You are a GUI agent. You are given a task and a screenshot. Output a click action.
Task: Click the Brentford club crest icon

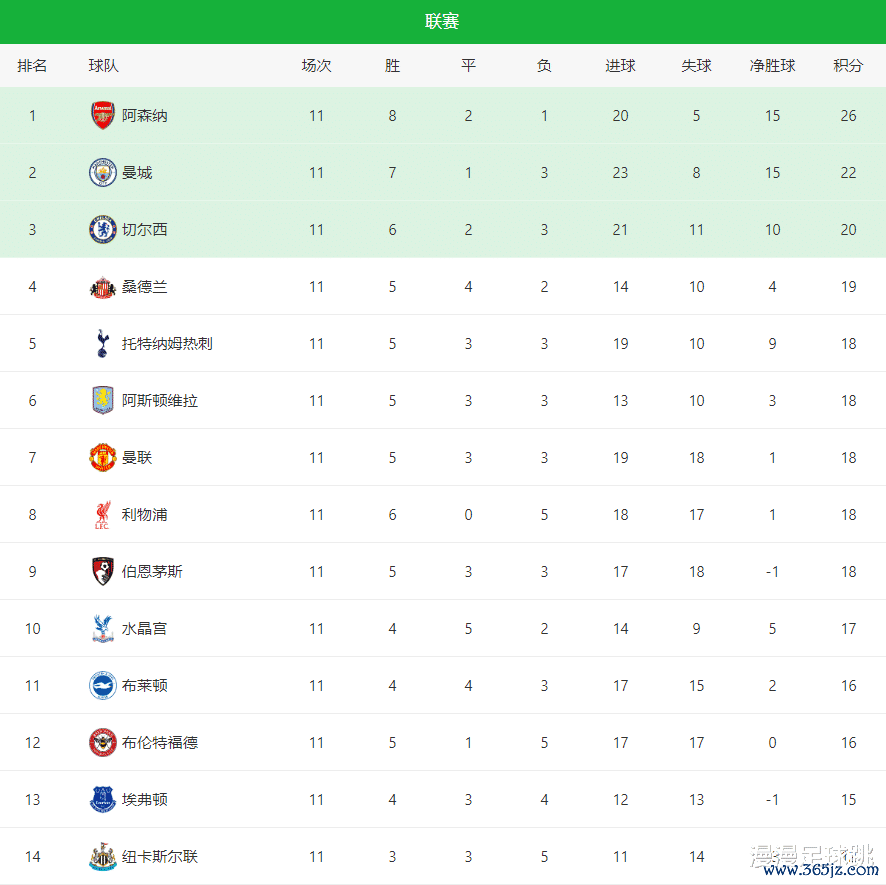click(x=103, y=743)
